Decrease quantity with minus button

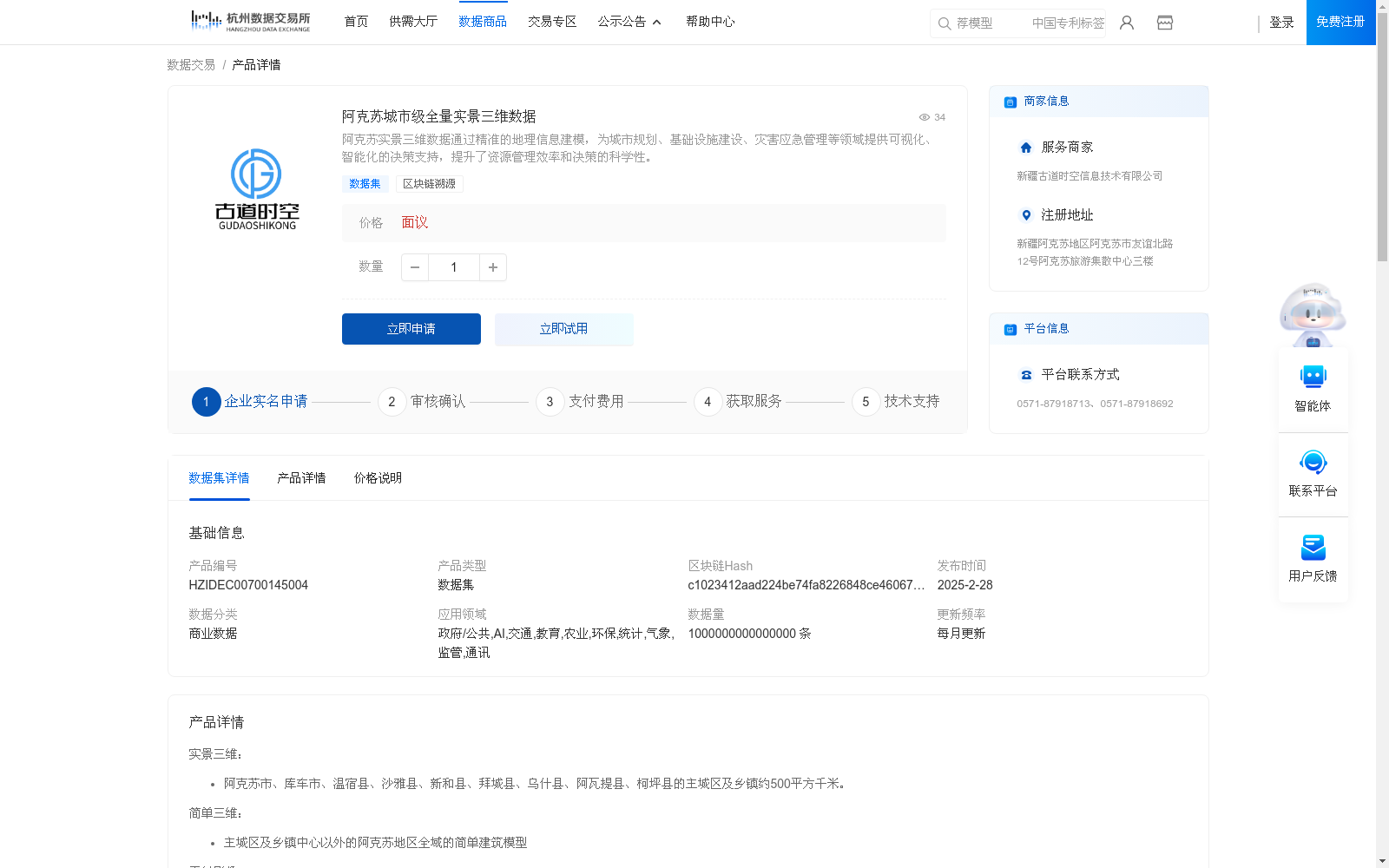click(415, 267)
